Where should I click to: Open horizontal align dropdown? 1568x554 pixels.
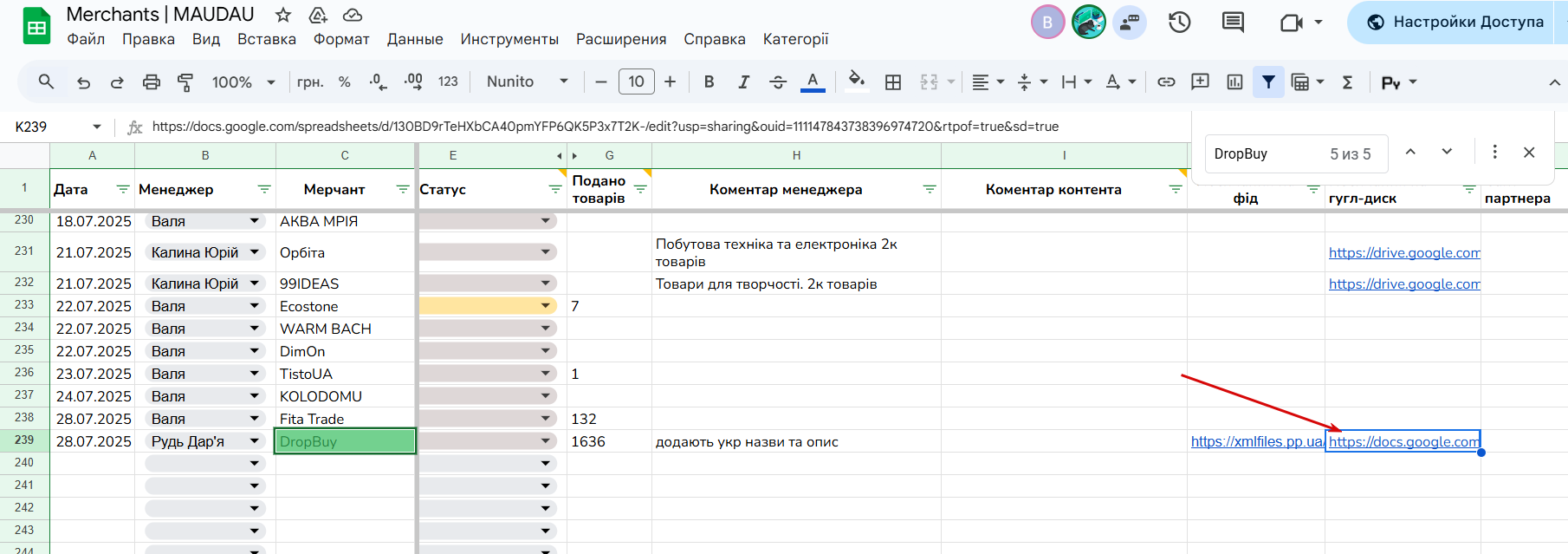click(x=988, y=81)
